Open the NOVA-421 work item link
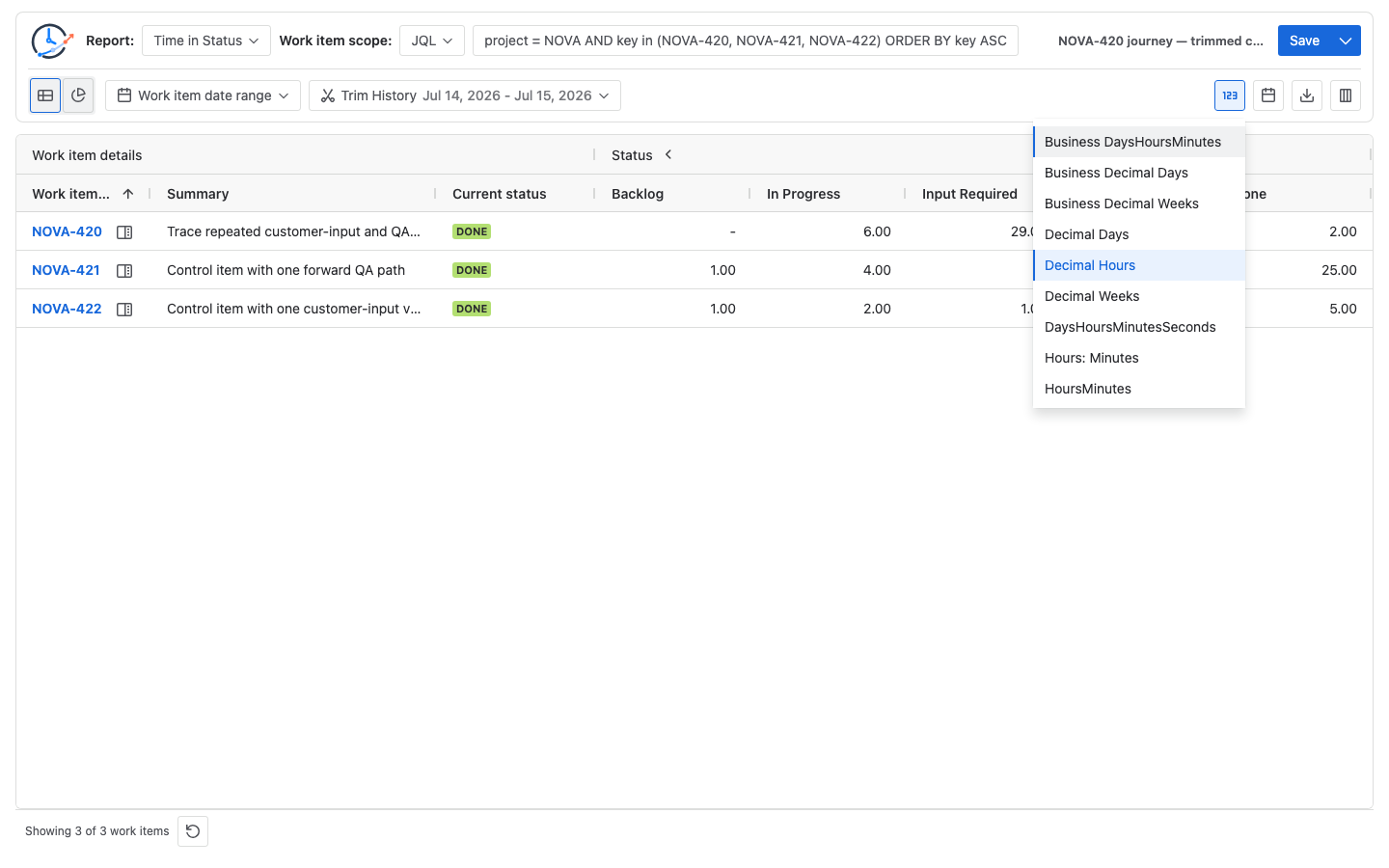The height and width of the screenshot is (868, 1389). (x=66, y=270)
